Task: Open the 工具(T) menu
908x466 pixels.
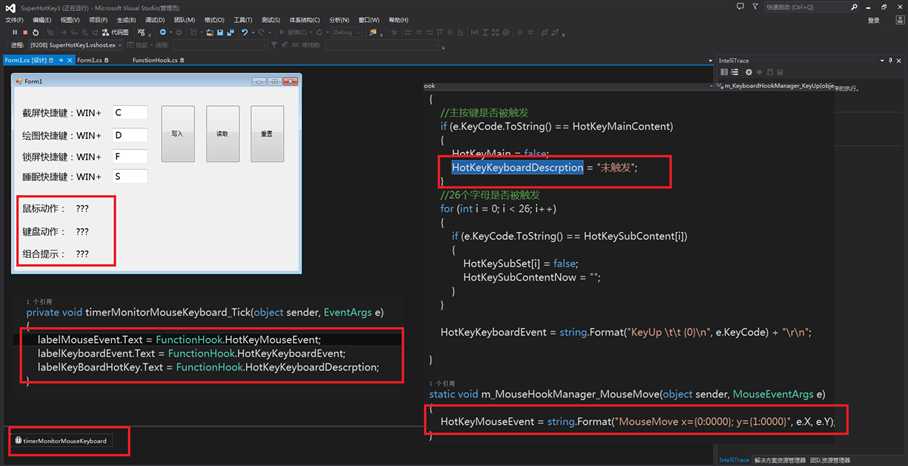Action: tap(243, 20)
